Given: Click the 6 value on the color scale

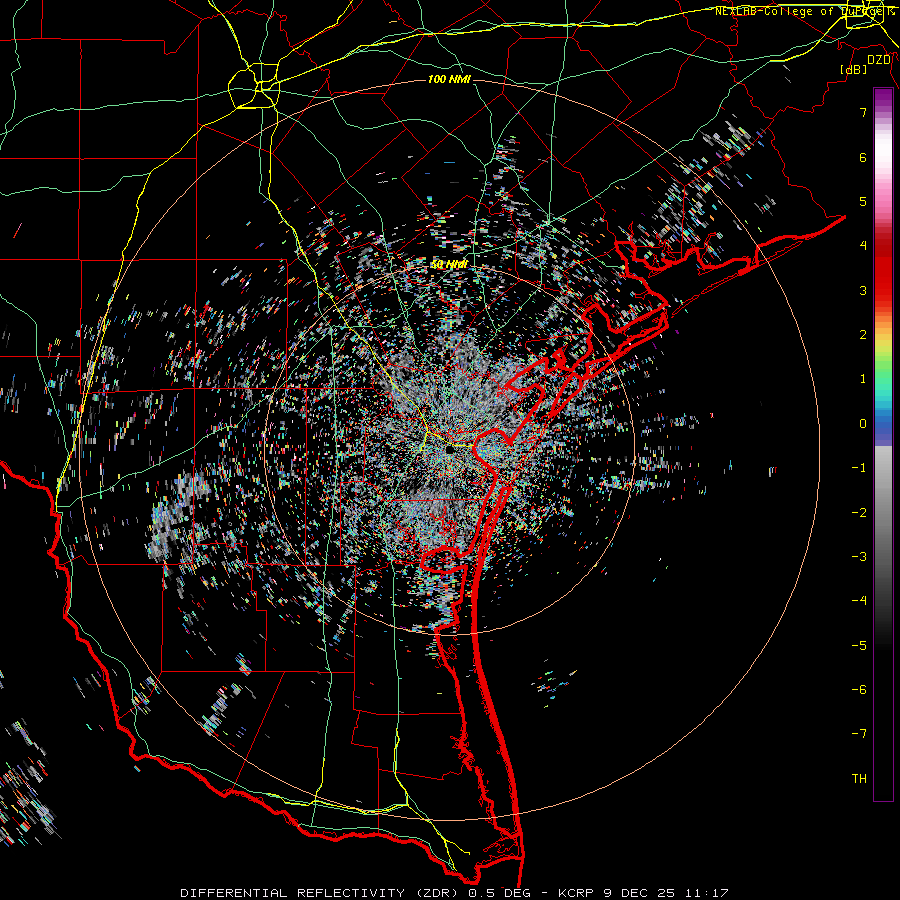Looking at the screenshot, I should click(x=863, y=157).
